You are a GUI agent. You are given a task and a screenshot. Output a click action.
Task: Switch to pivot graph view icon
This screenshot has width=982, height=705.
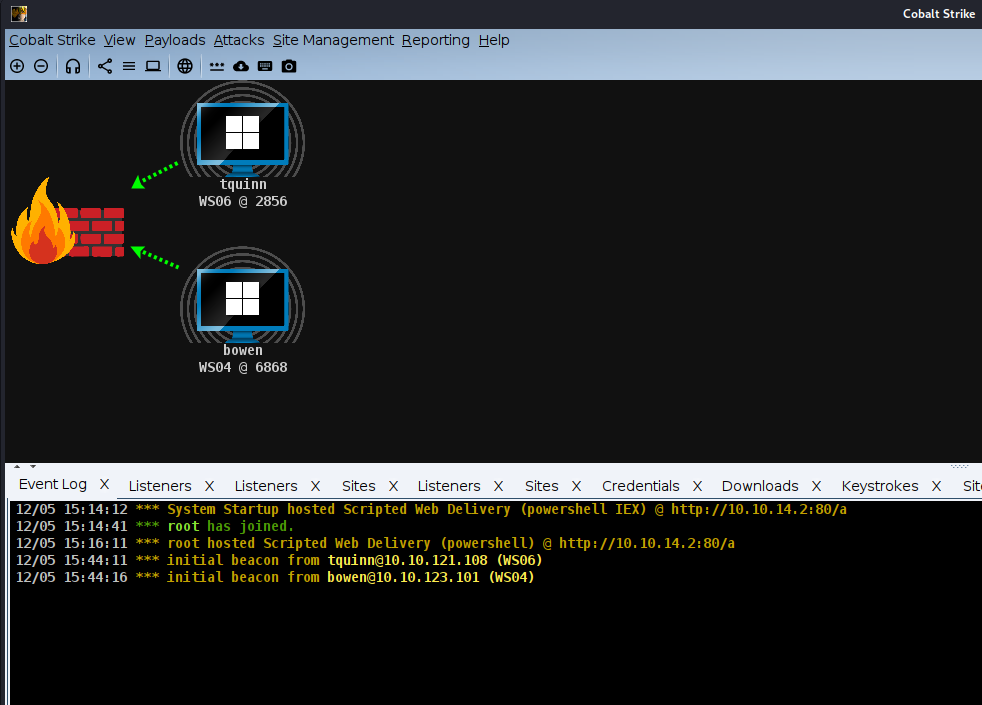coord(105,66)
